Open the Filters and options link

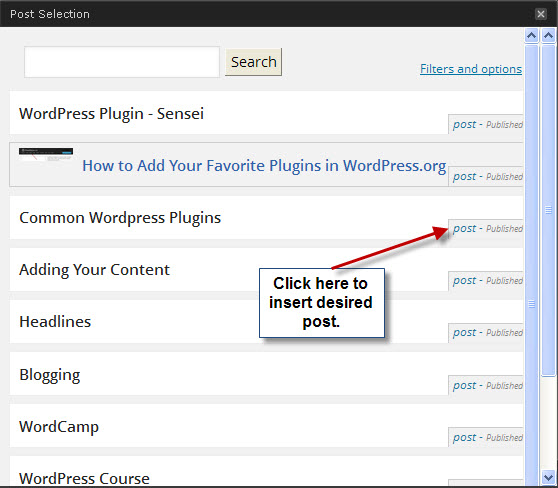pos(471,69)
